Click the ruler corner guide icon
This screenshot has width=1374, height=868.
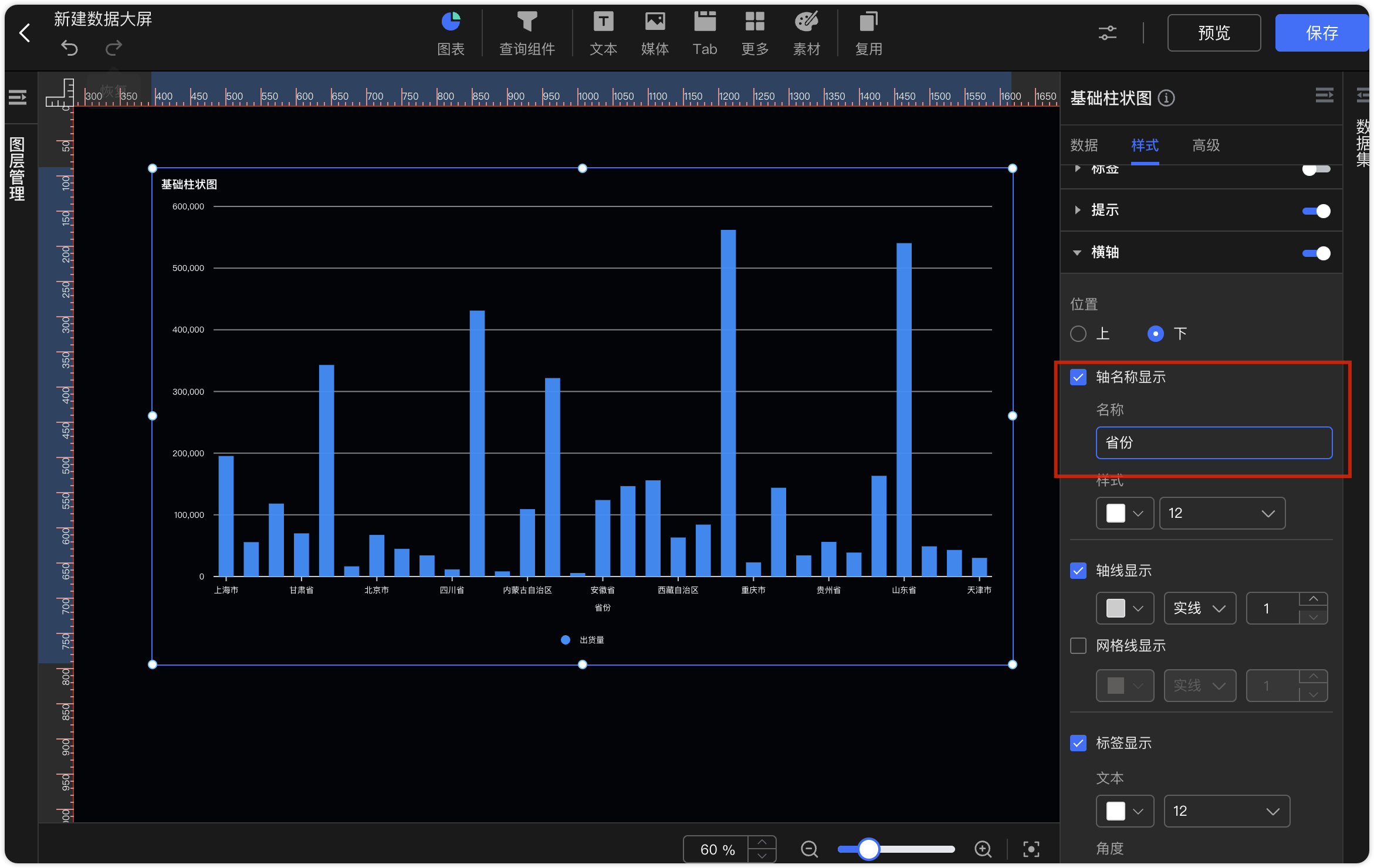click(x=59, y=93)
